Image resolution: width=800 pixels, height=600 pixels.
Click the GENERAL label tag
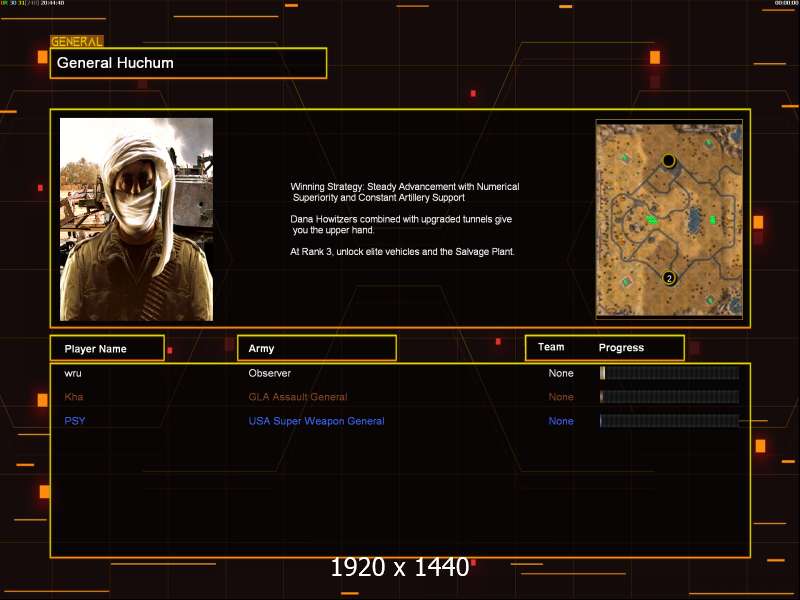click(x=77, y=42)
